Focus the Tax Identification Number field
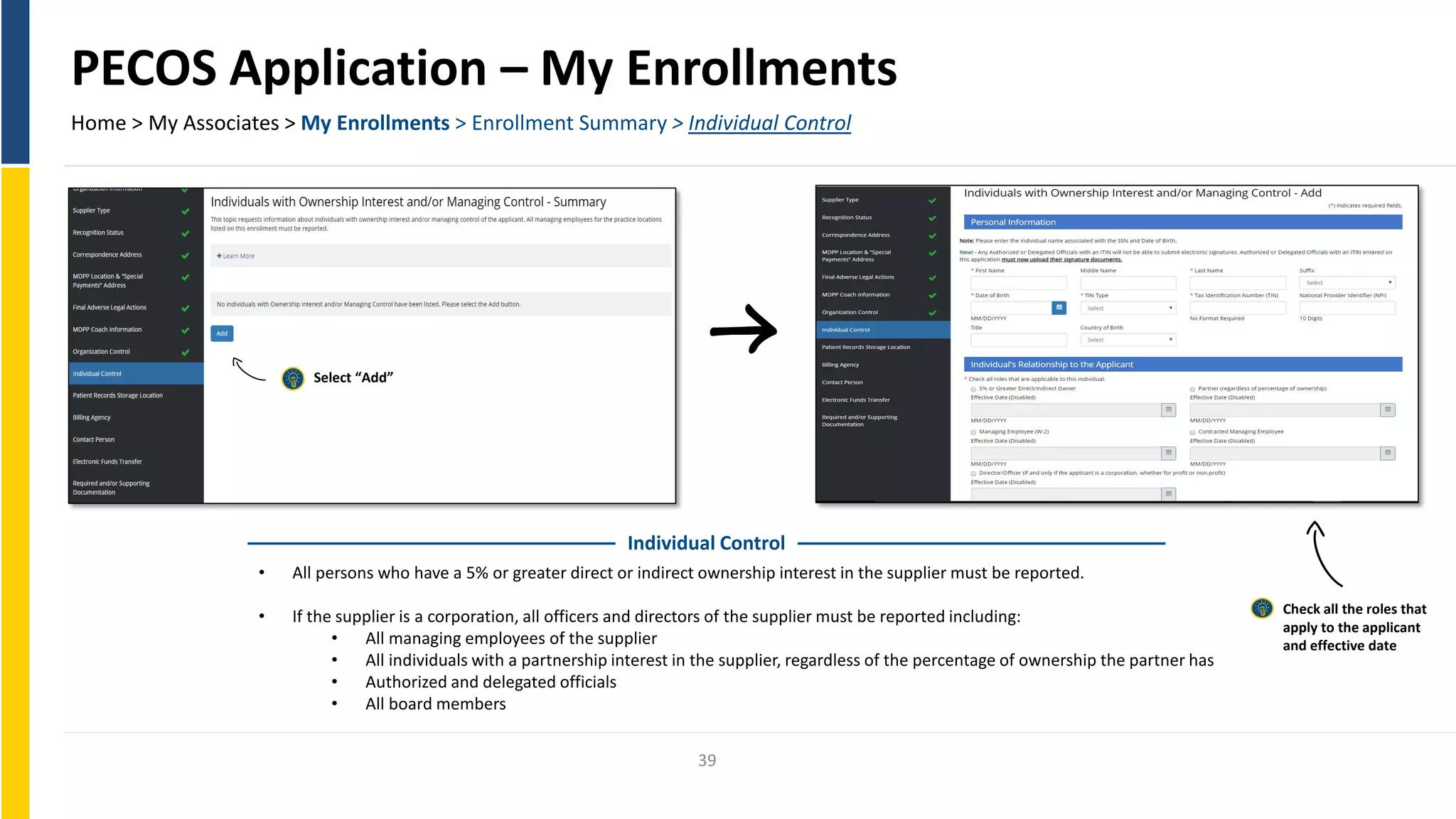The image size is (1456, 819). click(1238, 308)
